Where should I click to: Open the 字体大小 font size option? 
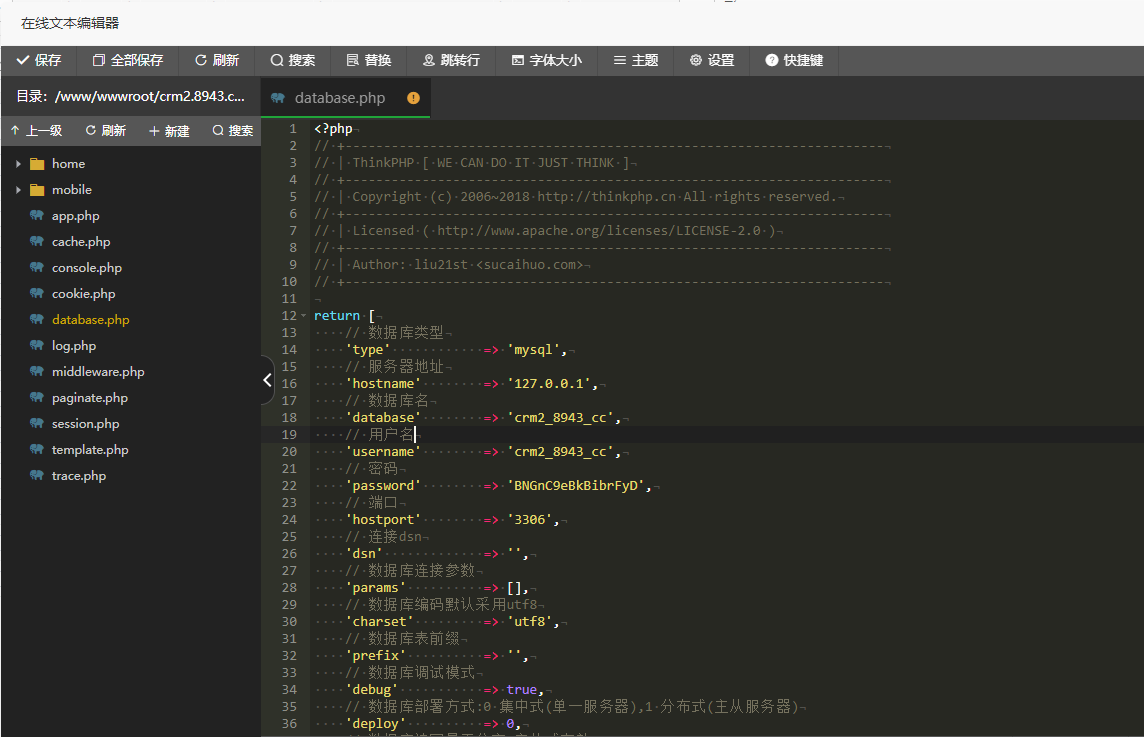(546, 61)
